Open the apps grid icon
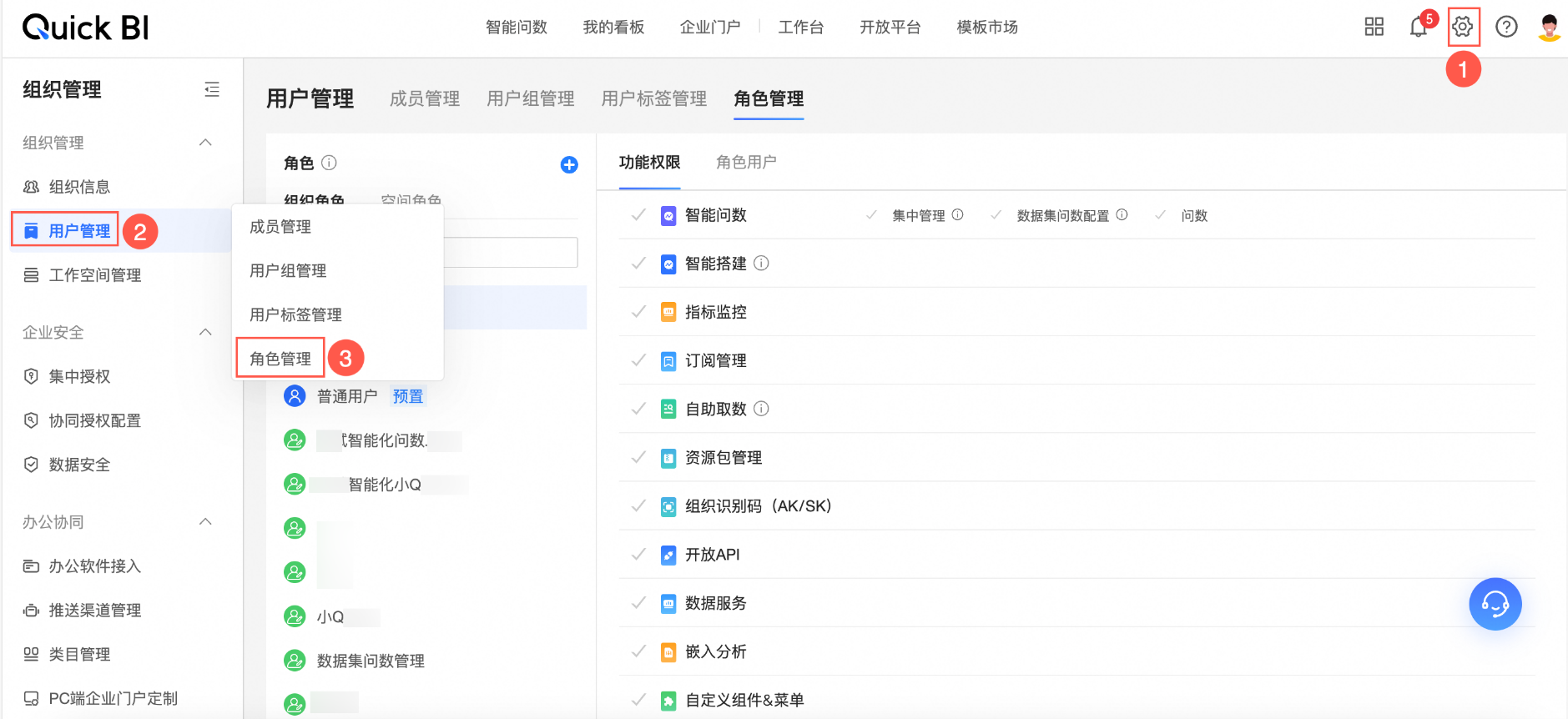The width and height of the screenshot is (1568, 719). coord(1374,27)
